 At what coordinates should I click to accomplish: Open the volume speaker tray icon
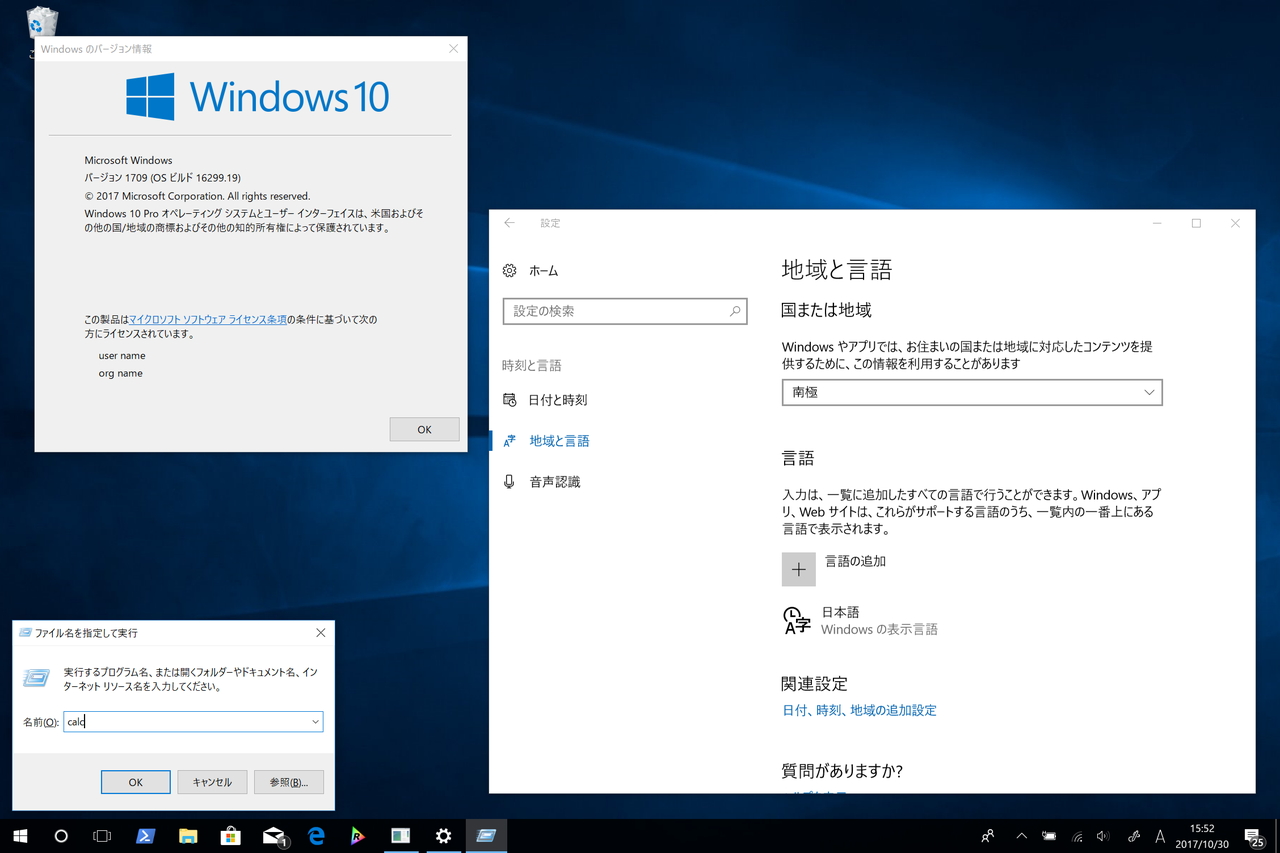click(1104, 836)
